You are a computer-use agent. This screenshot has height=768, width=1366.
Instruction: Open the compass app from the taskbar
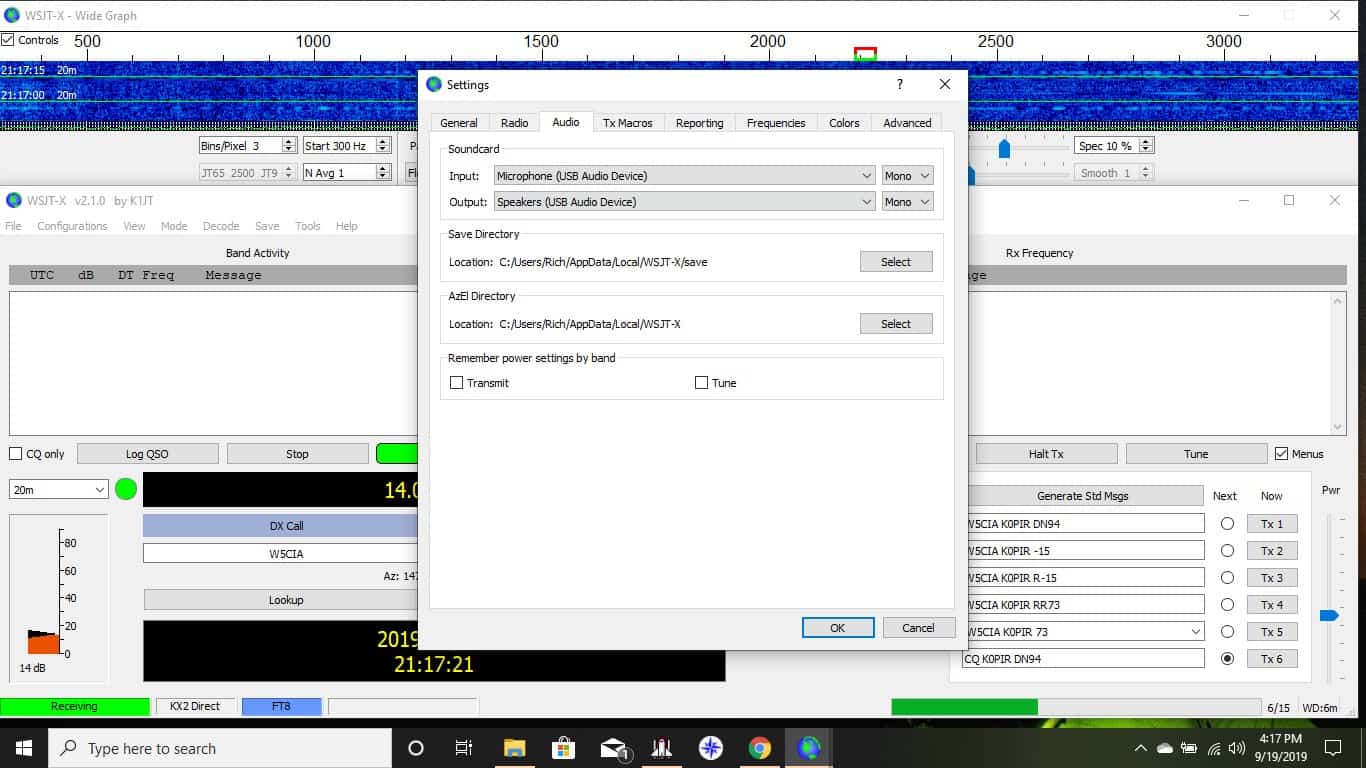tap(710, 747)
